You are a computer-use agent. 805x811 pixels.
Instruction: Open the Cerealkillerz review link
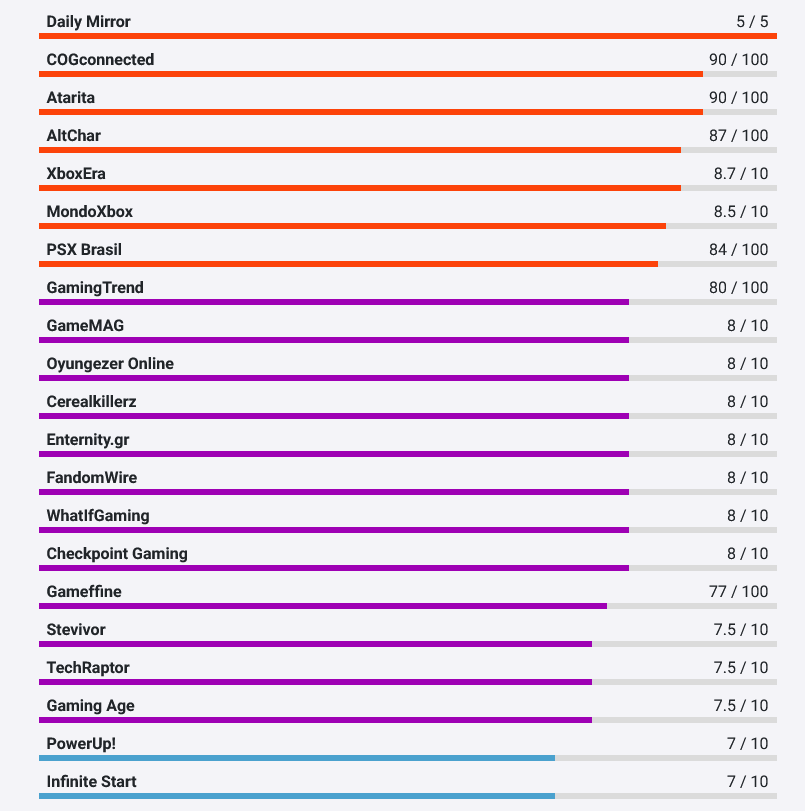coord(91,401)
